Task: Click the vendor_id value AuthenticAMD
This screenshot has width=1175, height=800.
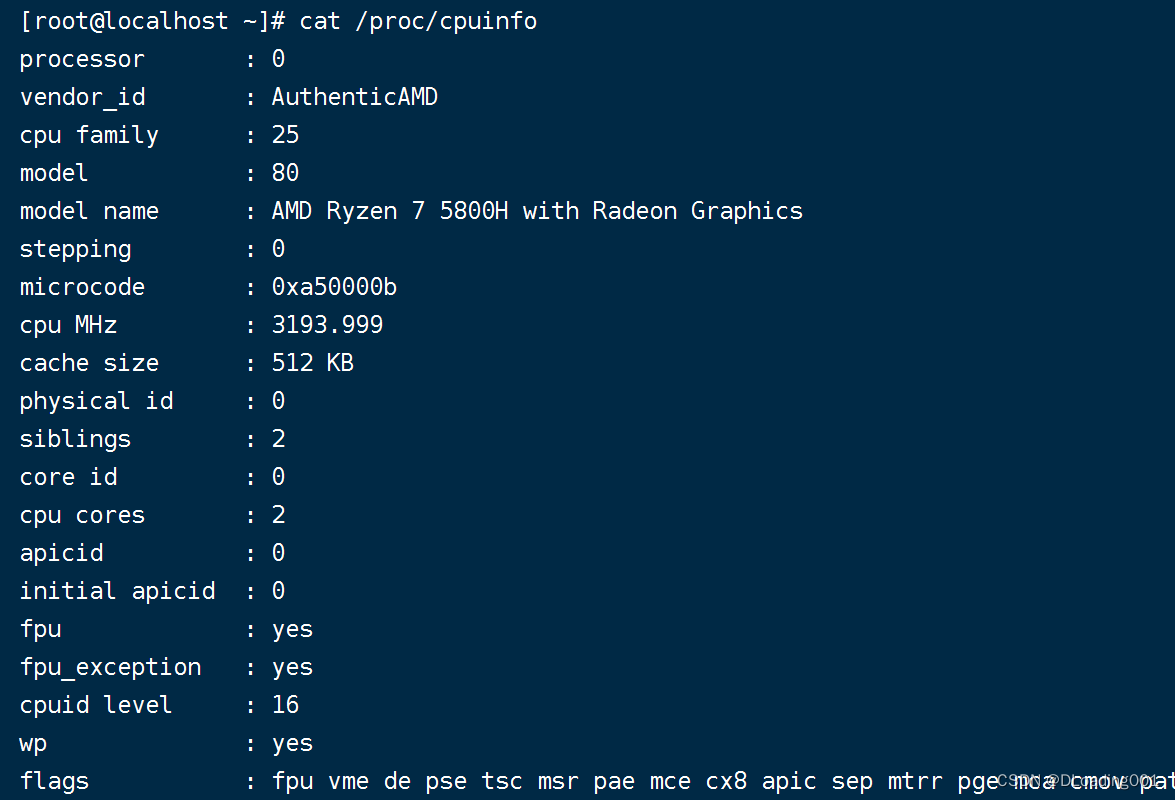Action: 354,96
